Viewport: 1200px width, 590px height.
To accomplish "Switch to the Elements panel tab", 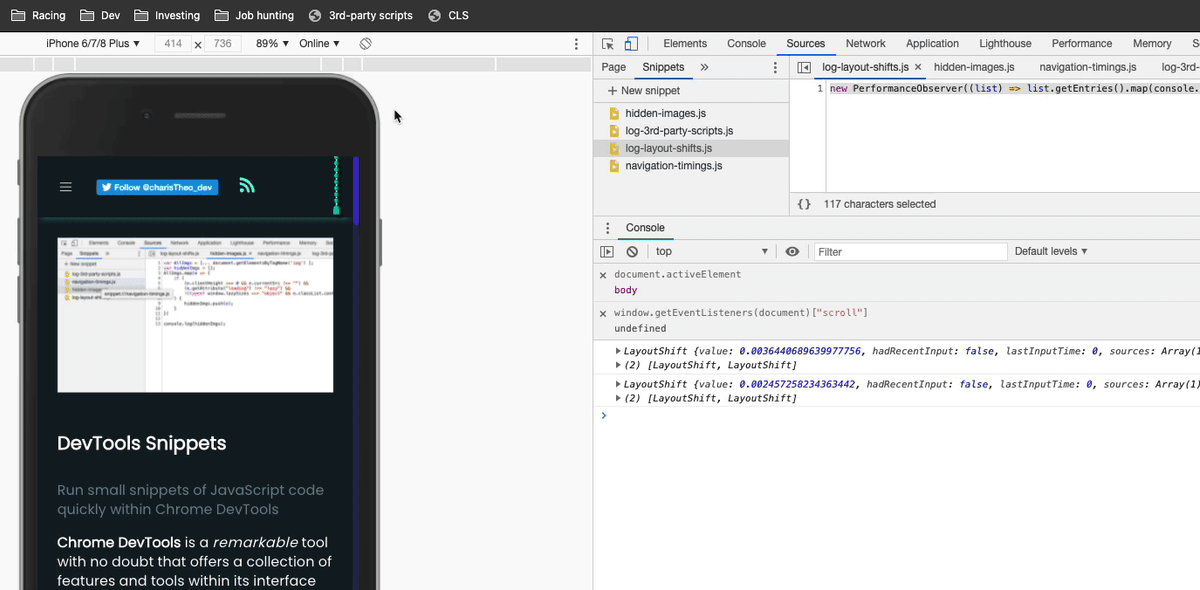I will click(685, 44).
